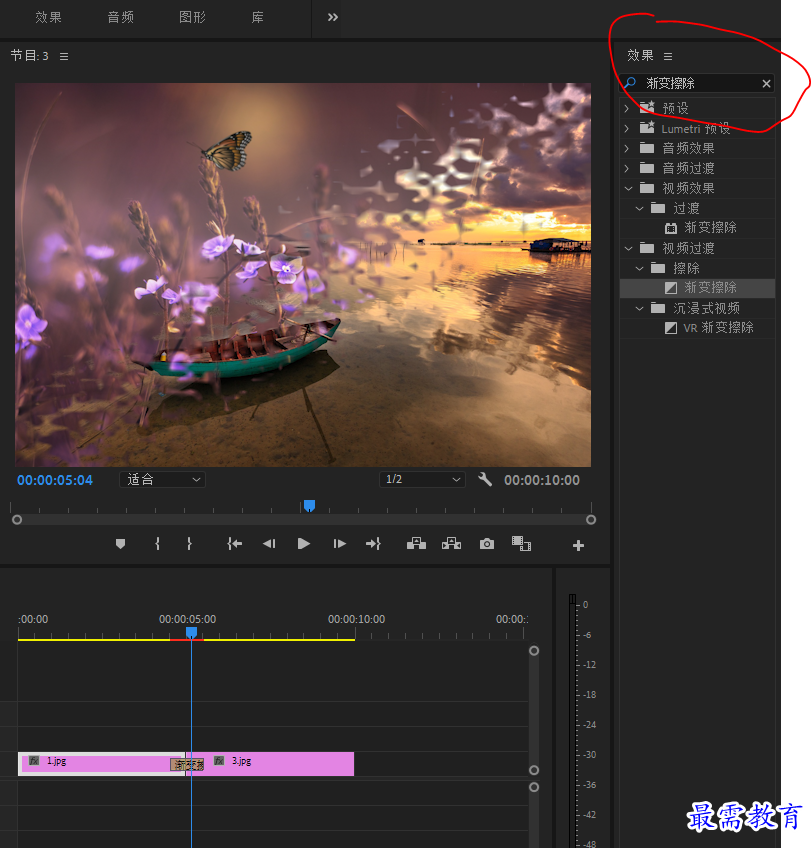Open the 1/2 playback resolution dropdown
Viewport: 811px width, 848px height.
[x=422, y=480]
